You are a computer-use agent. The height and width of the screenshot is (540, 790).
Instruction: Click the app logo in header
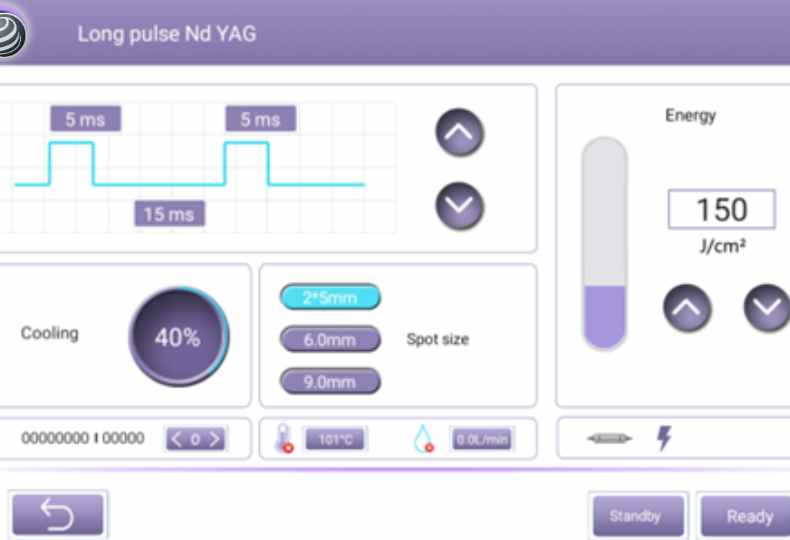11,34
